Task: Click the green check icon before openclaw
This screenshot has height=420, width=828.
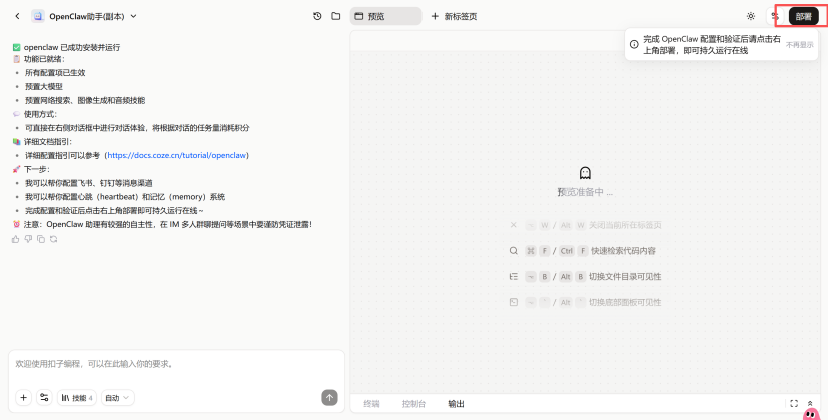Action: point(16,48)
